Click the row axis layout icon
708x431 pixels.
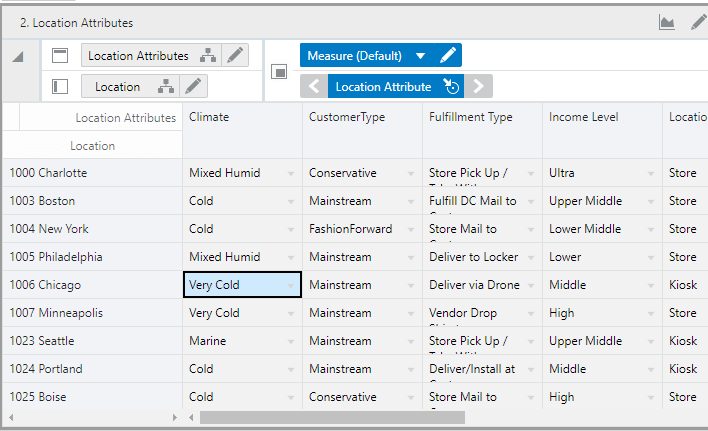60,86
